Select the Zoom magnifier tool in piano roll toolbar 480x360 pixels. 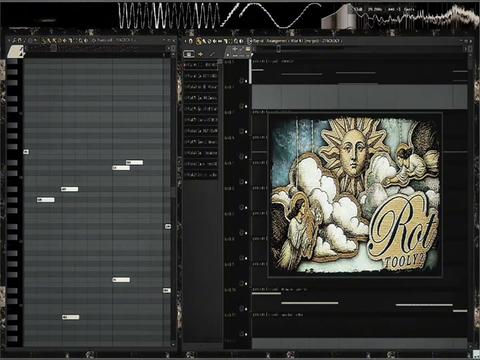(x=80, y=41)
